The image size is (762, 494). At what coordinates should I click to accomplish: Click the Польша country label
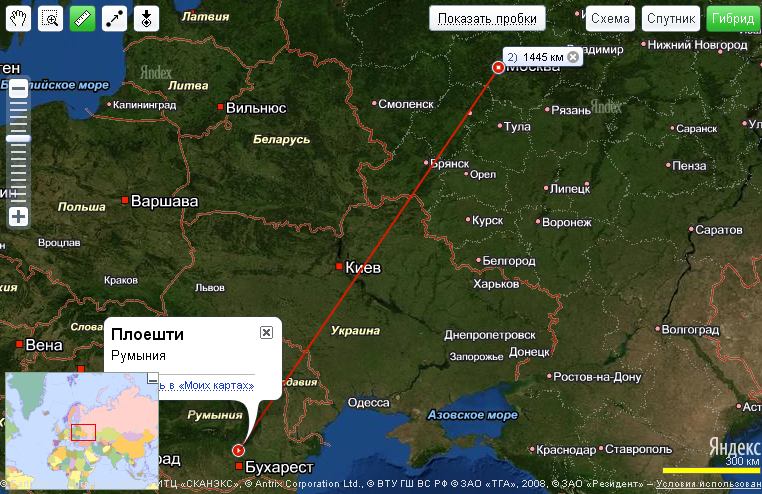pos(82,207)
